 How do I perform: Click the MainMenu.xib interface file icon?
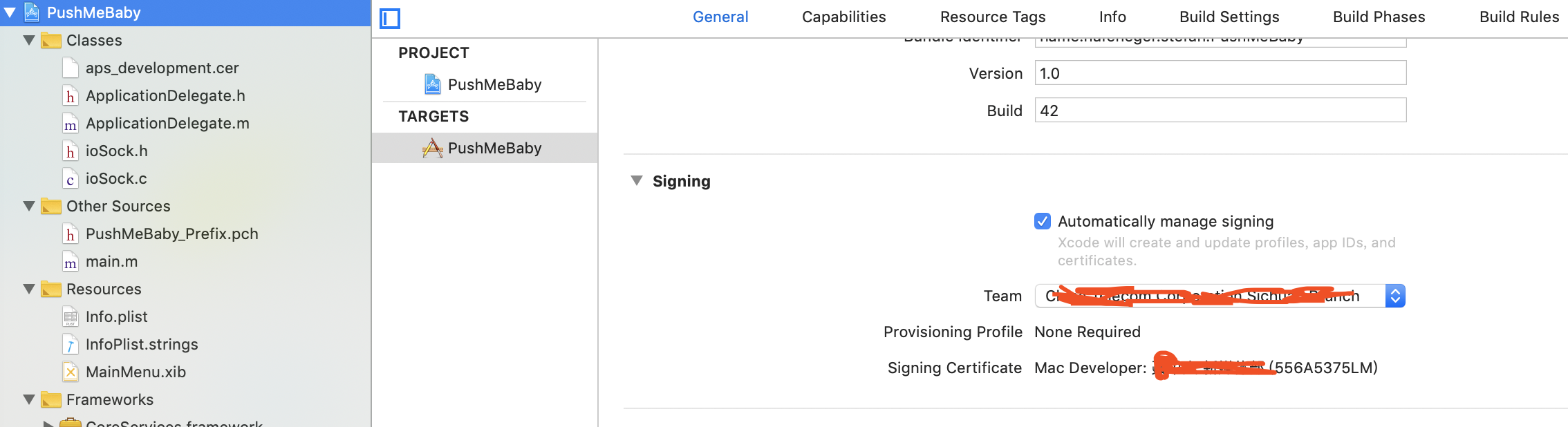click(70, 372)
